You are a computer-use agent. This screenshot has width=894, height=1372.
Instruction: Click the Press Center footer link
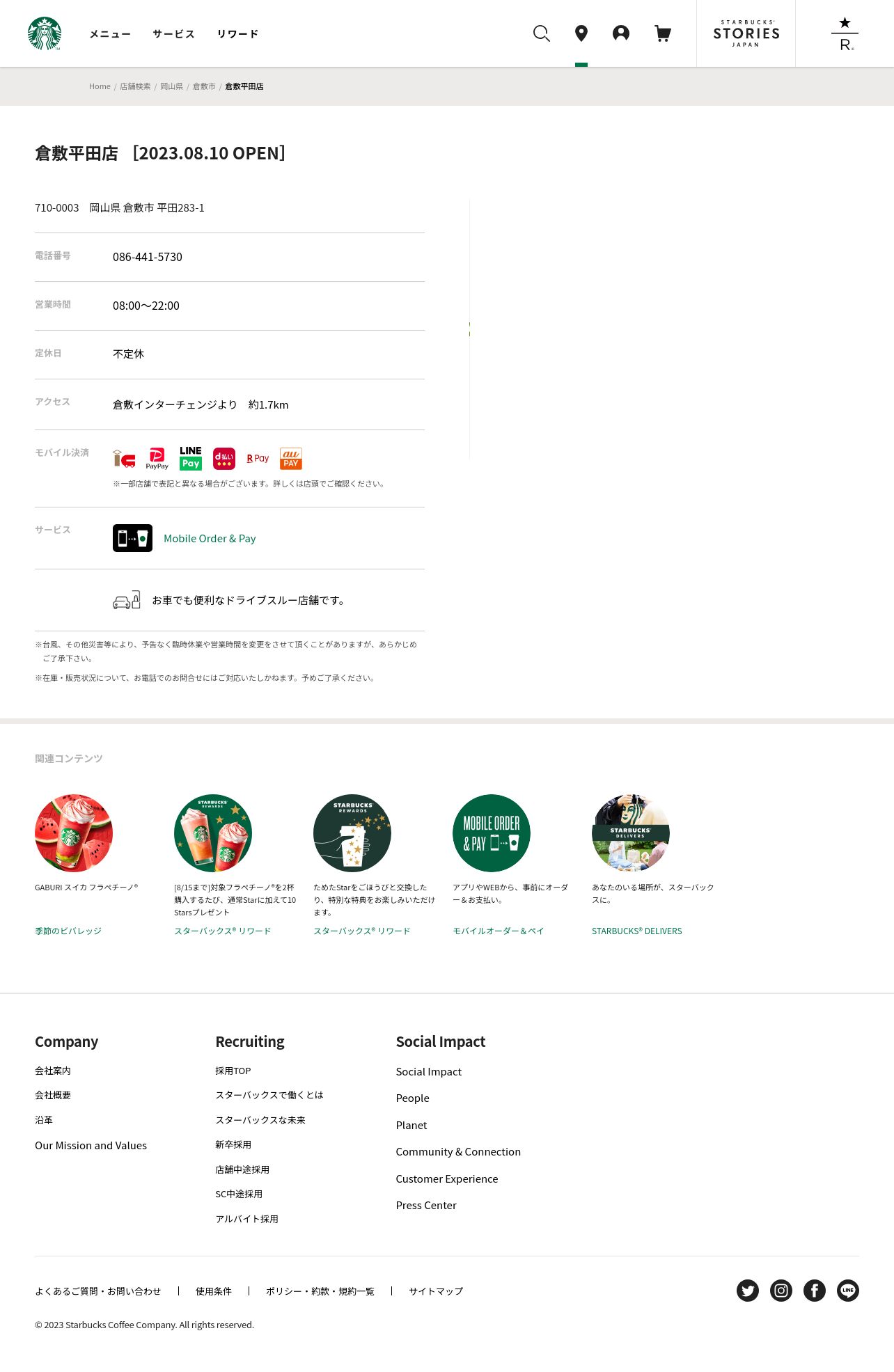[426, 1206]
